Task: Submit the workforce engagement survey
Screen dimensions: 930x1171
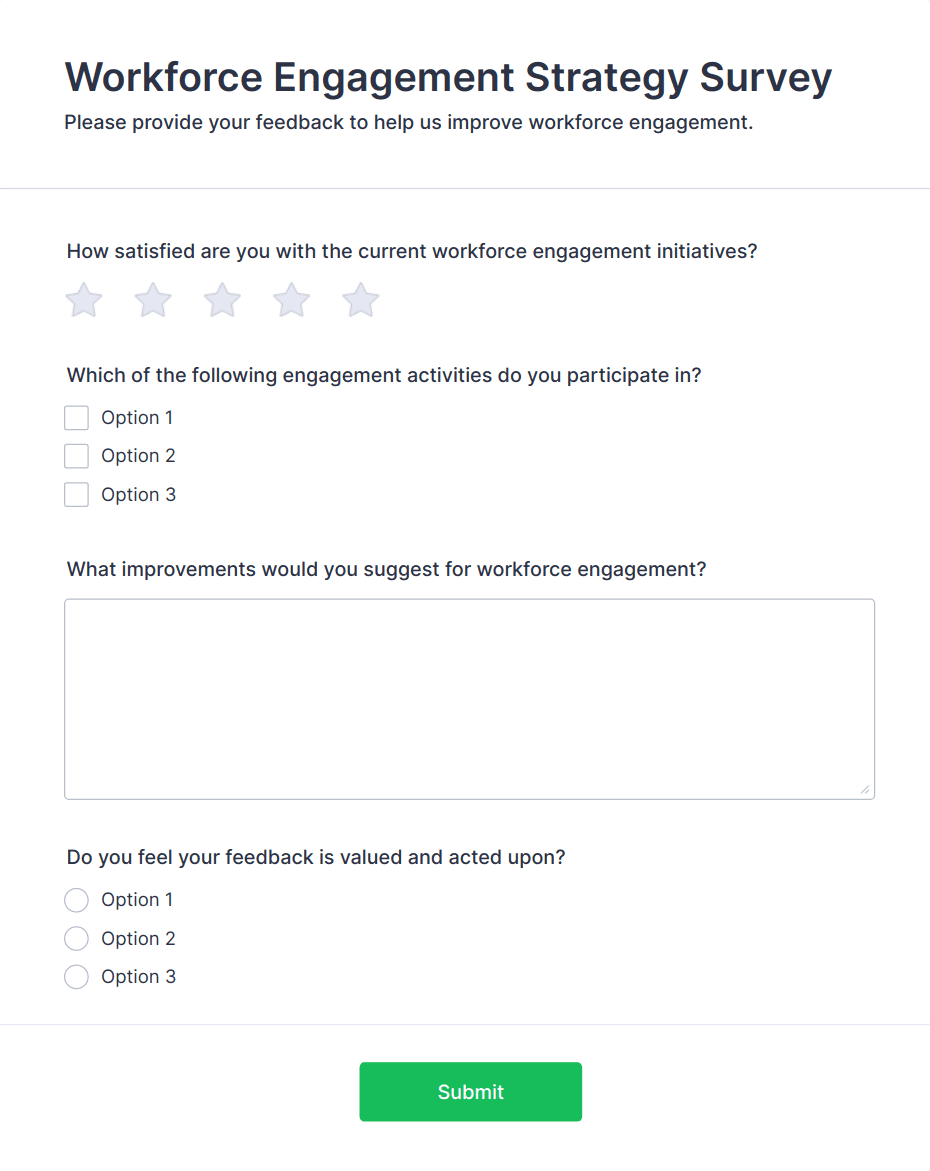Action: pos(470,1091)
